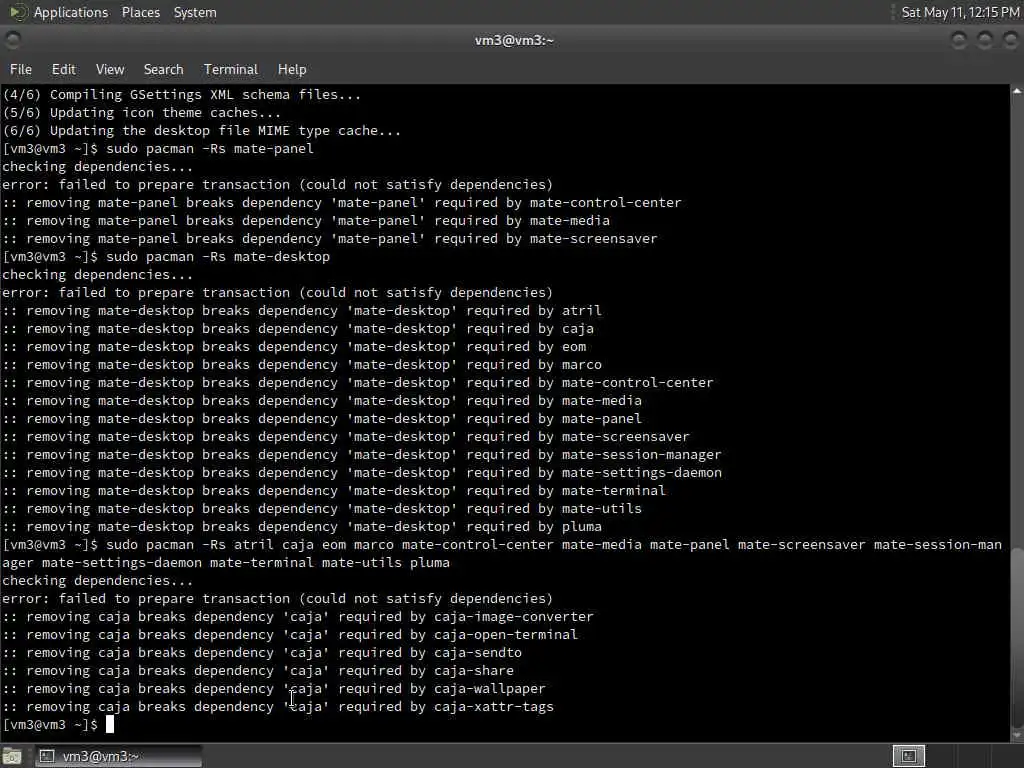
Task: Click the Applications menu logo icon
Action: click(x=18, y=12)
